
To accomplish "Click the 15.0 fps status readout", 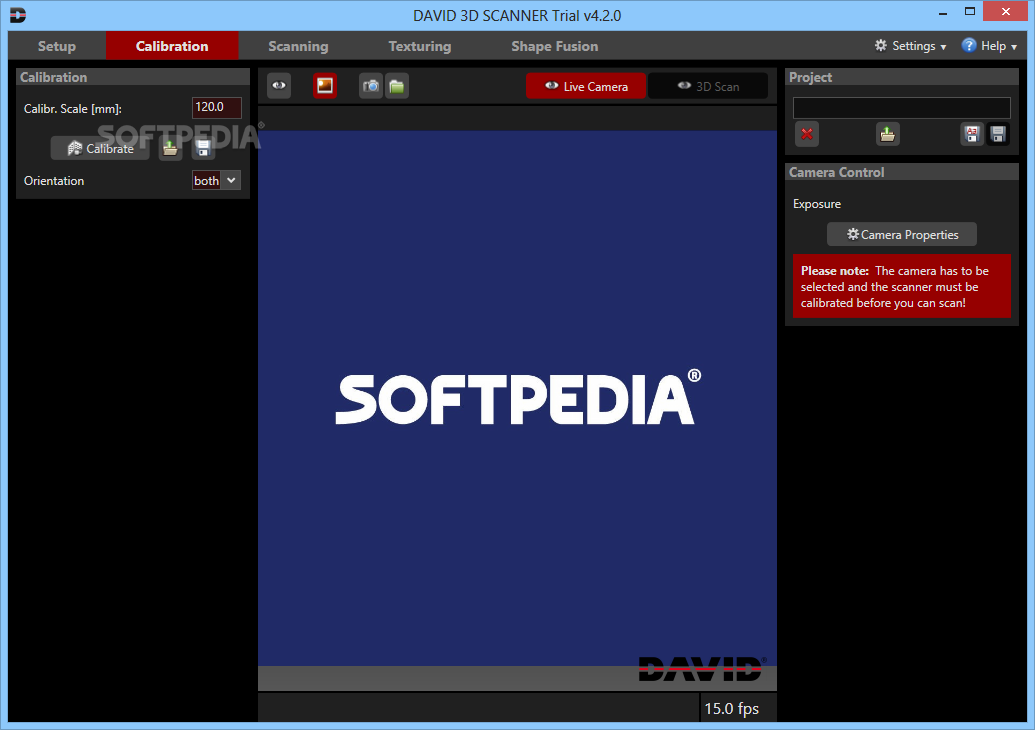I will 731,708.
